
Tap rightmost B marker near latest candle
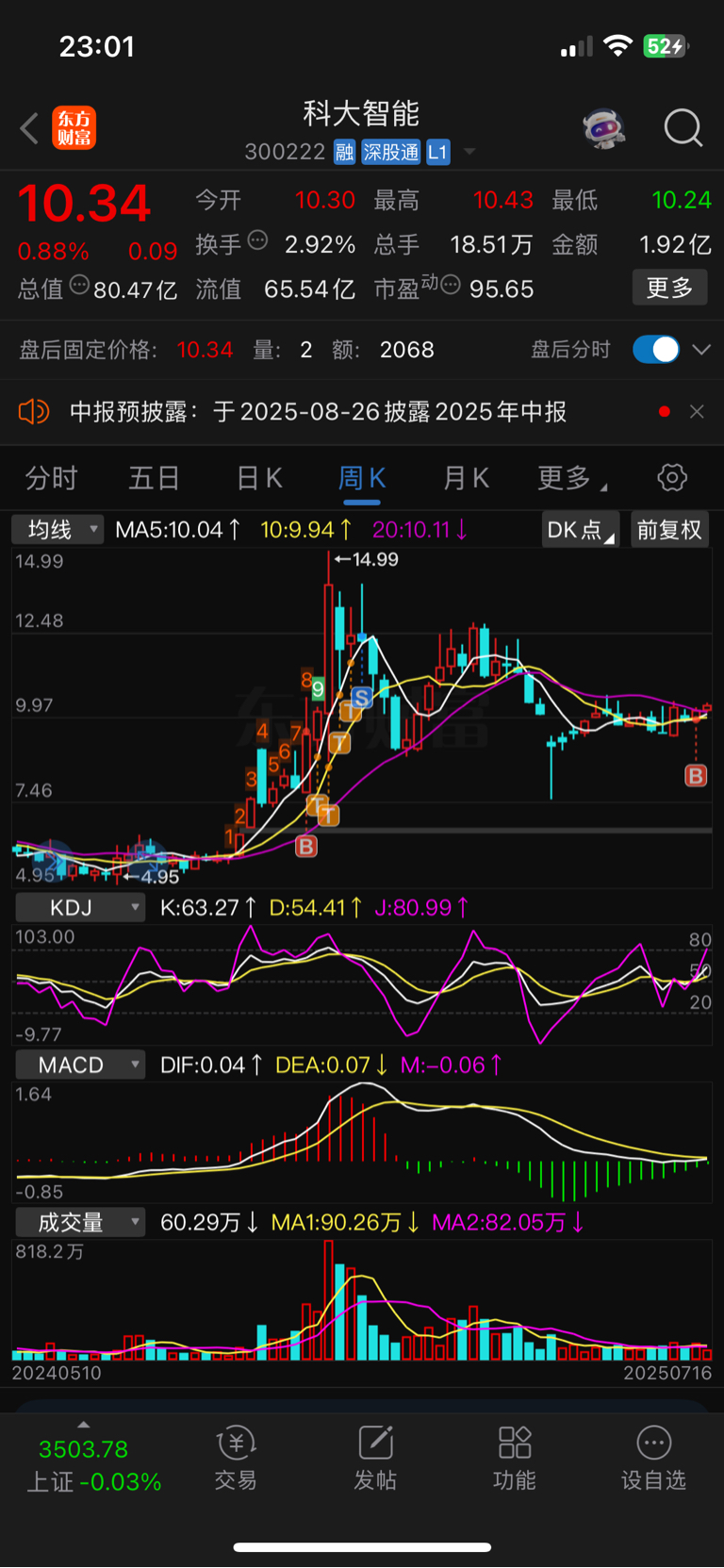(696, 776)
